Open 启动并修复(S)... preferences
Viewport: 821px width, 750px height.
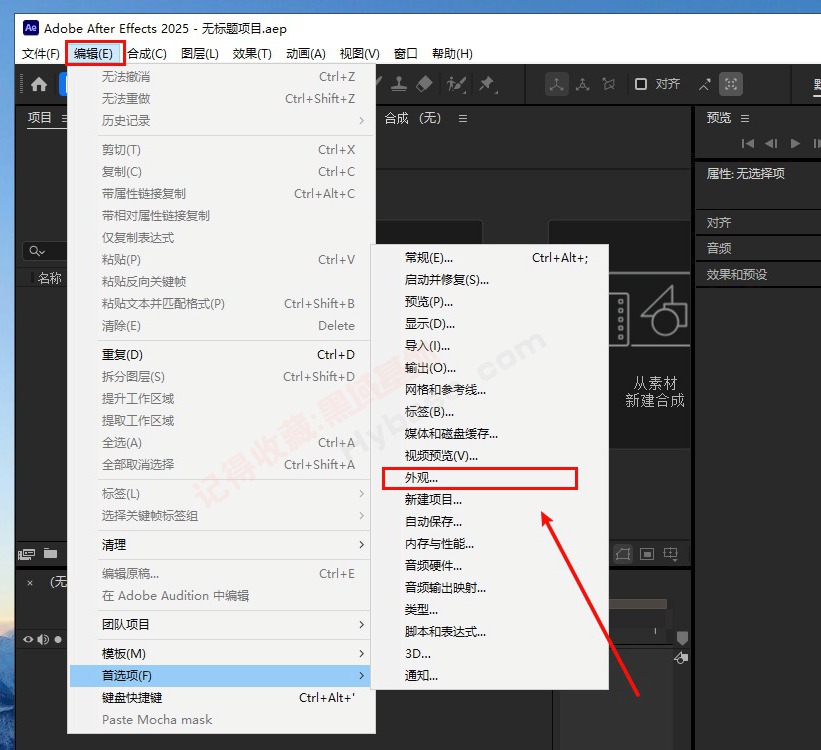coord(490,280)
